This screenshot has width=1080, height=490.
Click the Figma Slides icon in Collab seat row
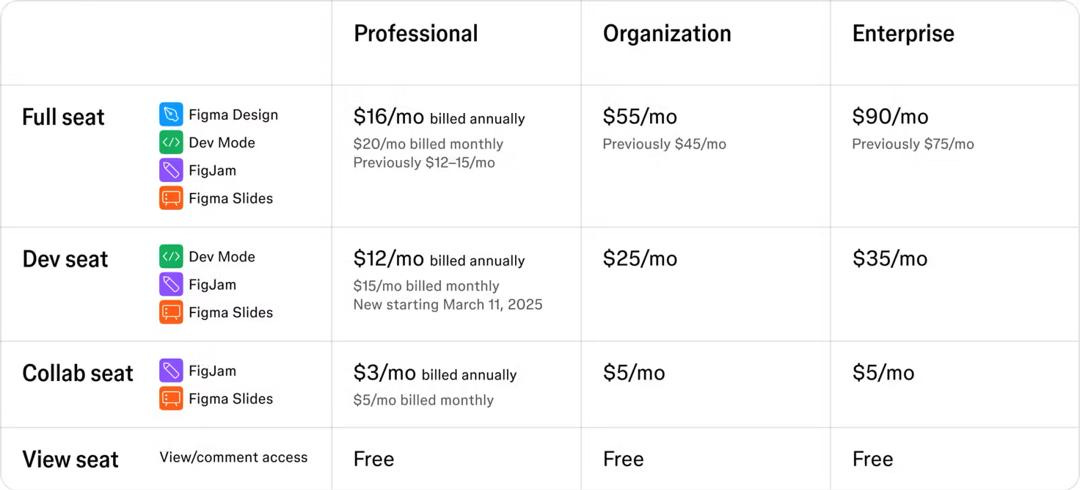(x=171, y=398)
